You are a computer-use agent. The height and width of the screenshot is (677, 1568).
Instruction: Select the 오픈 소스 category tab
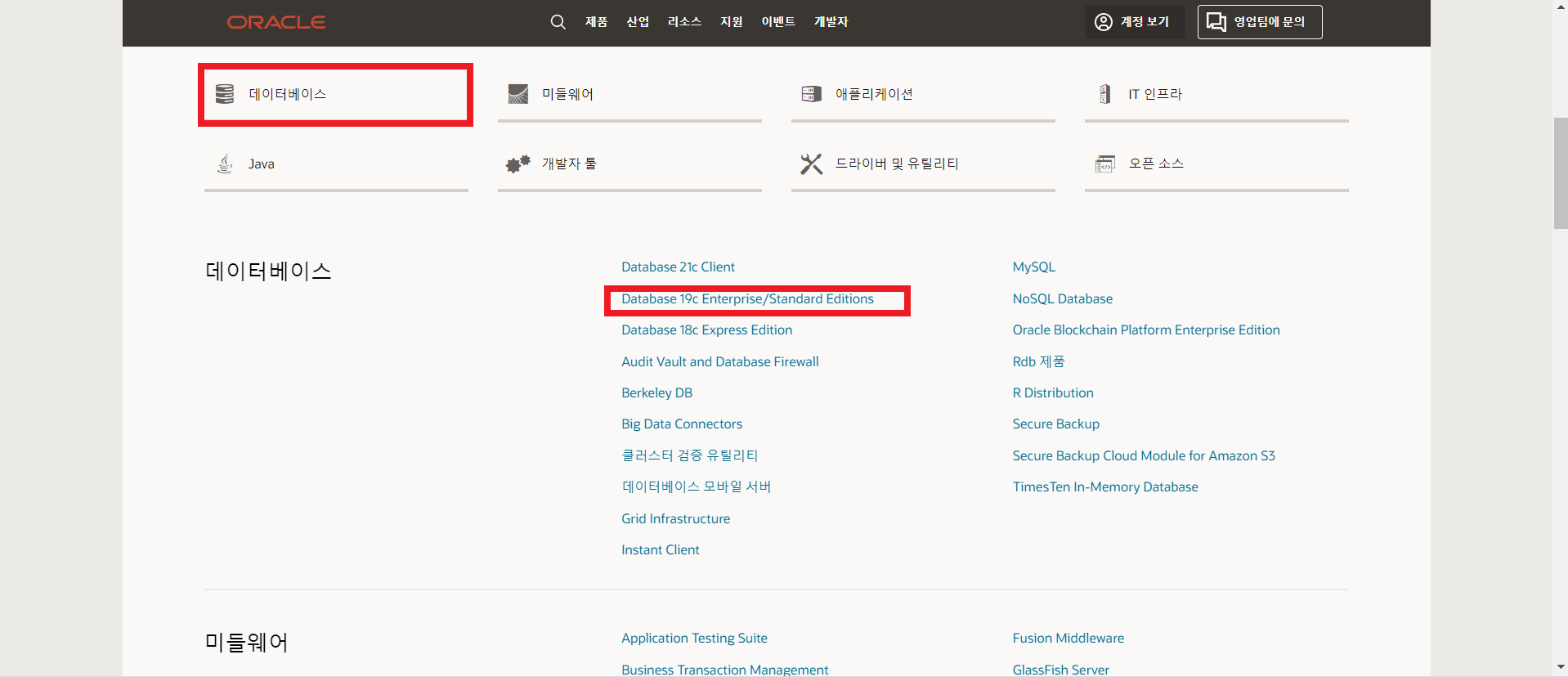point(1216,164)
